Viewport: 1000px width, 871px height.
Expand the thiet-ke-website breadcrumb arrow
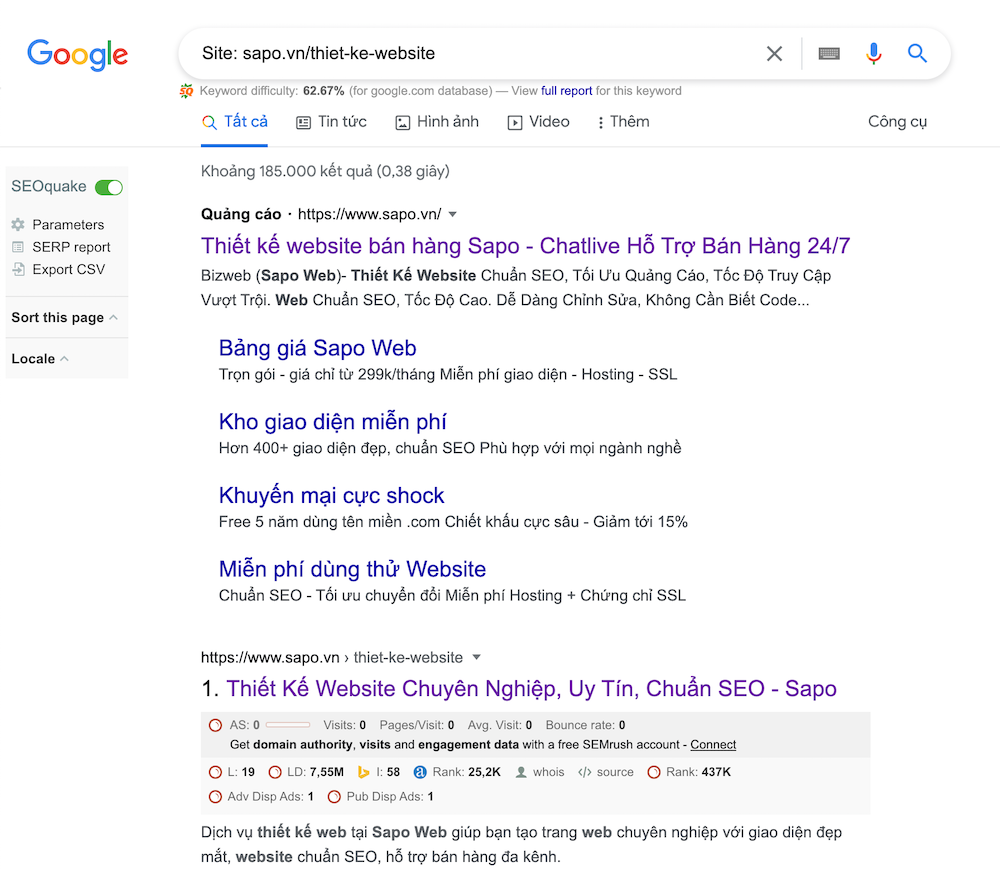coord(477,657)
